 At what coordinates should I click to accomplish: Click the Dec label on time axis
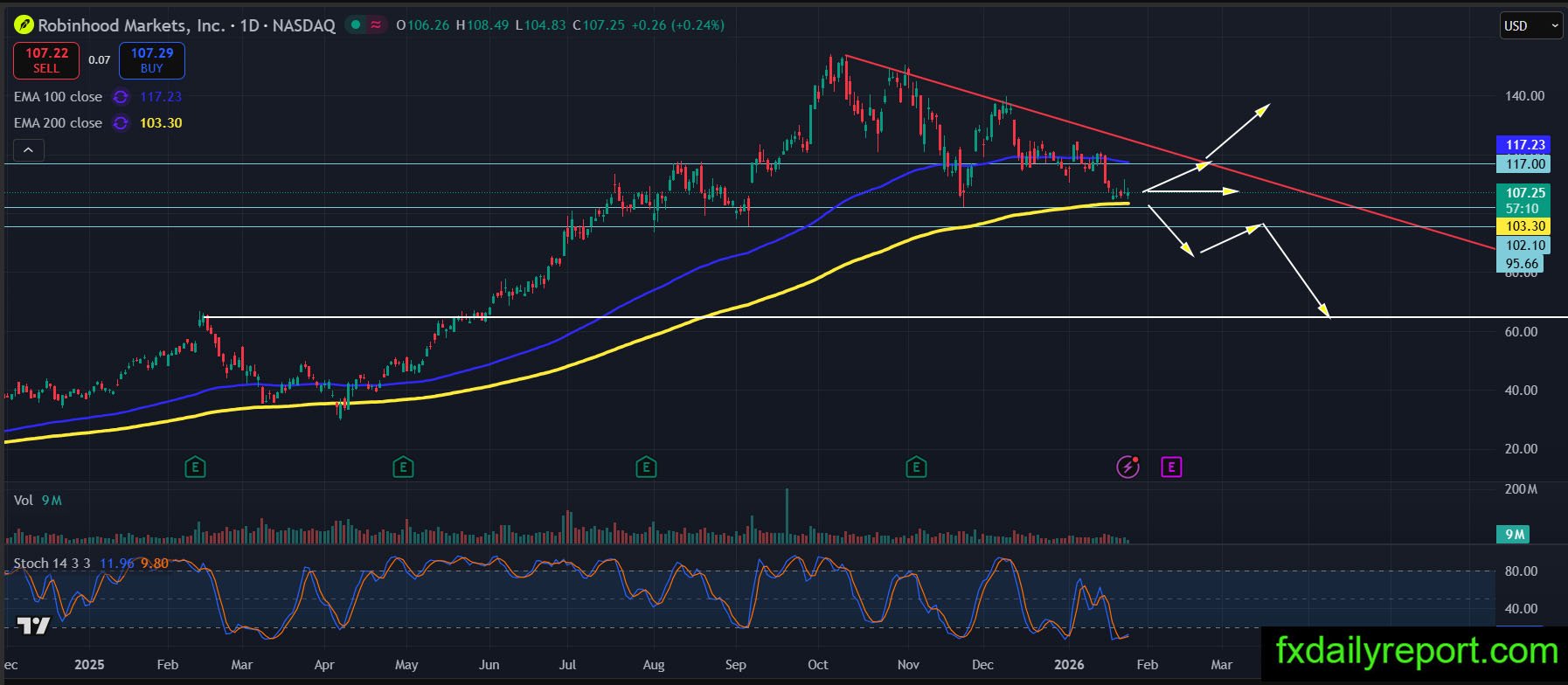(x=982, y=665)
